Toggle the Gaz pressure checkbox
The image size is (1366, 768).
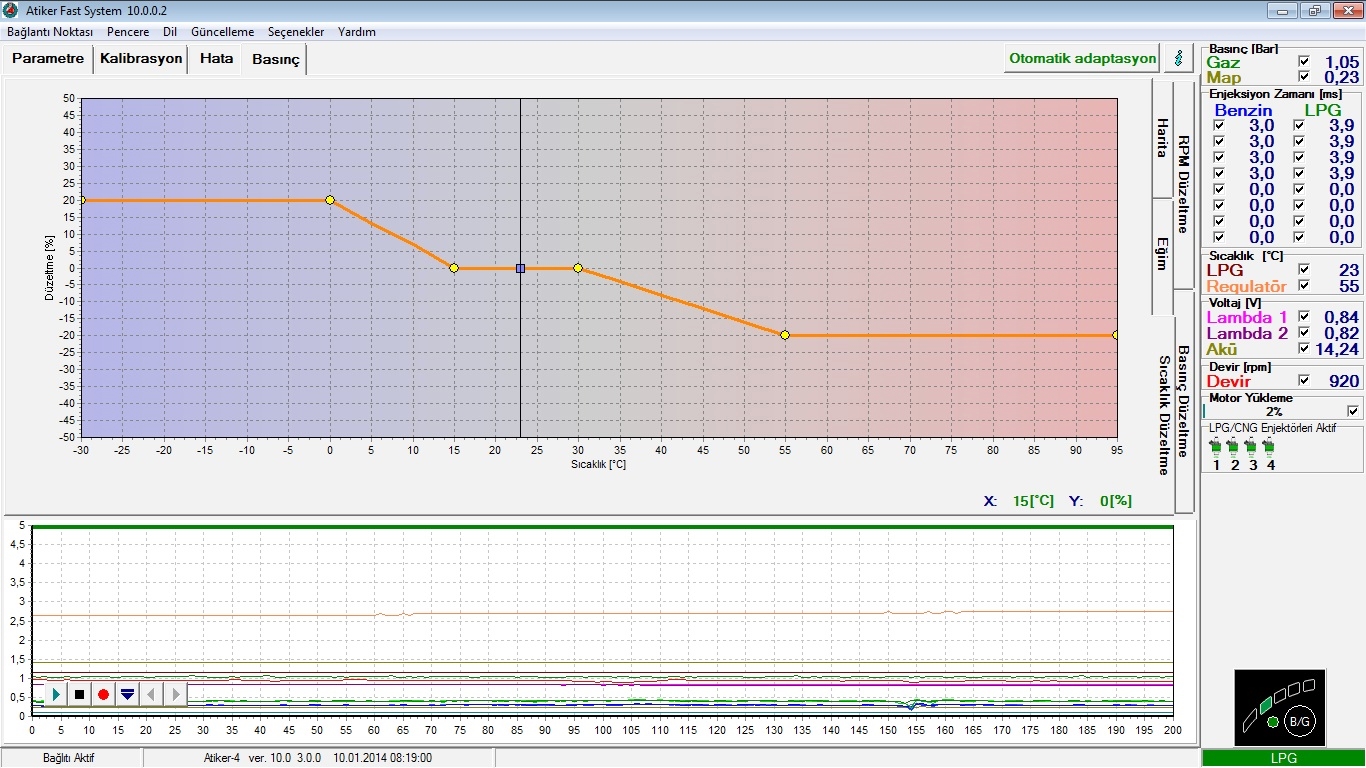tap(1304, 62)
